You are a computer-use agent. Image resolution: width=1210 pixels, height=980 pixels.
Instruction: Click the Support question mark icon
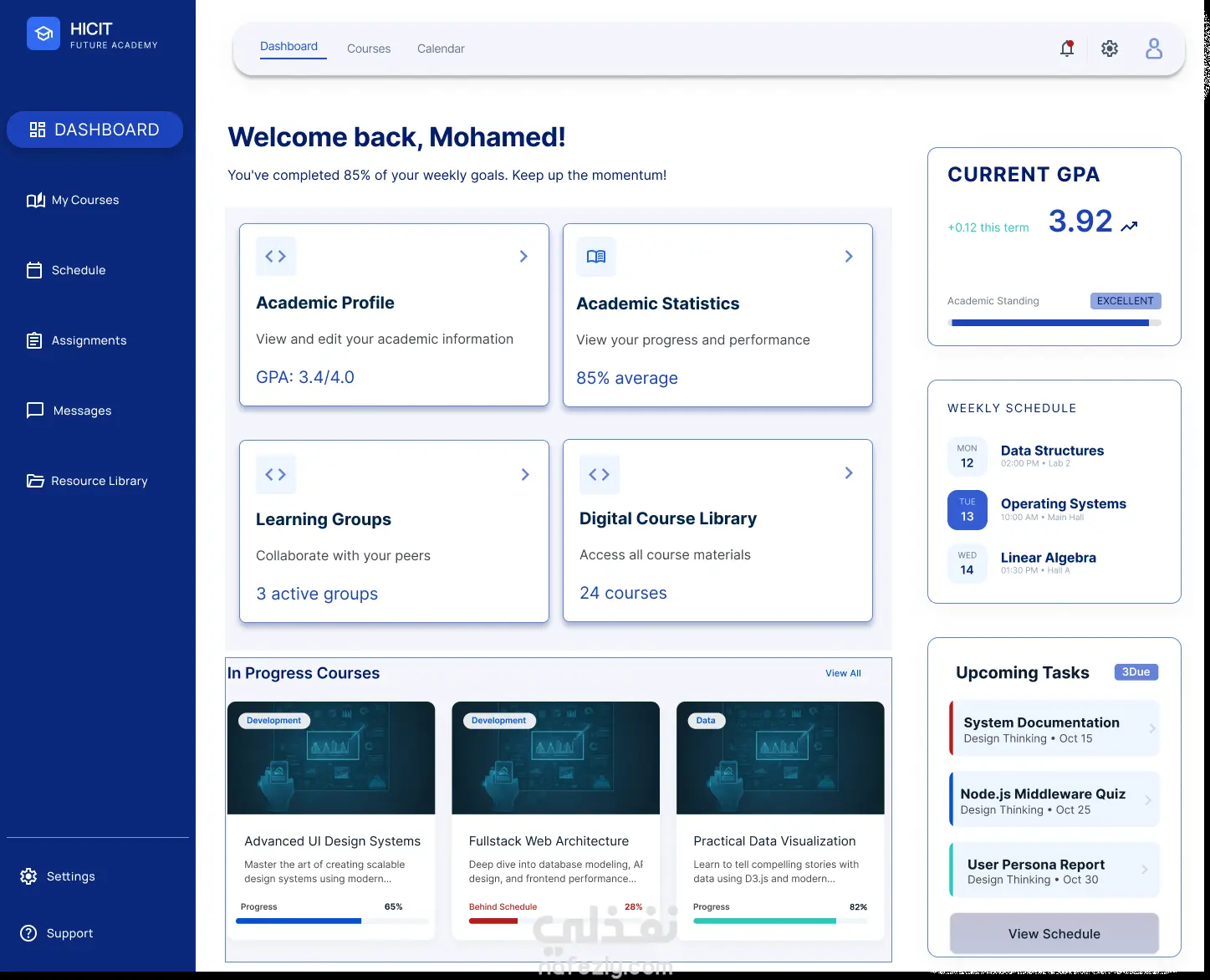[28, 933]
